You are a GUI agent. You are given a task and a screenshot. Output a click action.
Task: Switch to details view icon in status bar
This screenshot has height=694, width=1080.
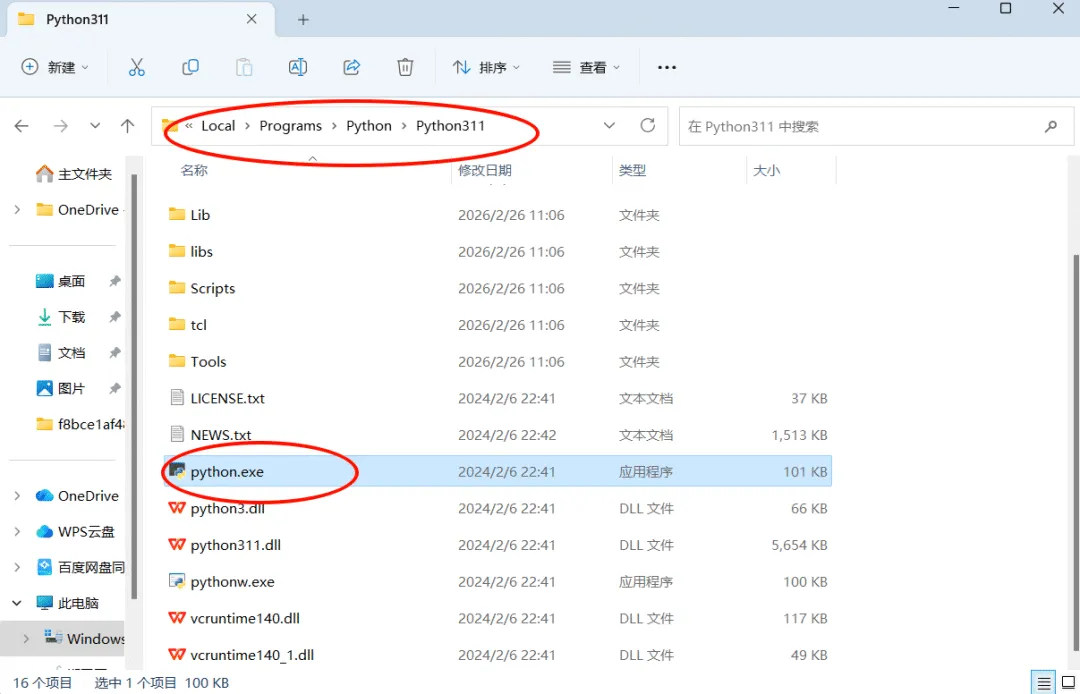(1044, 682)
